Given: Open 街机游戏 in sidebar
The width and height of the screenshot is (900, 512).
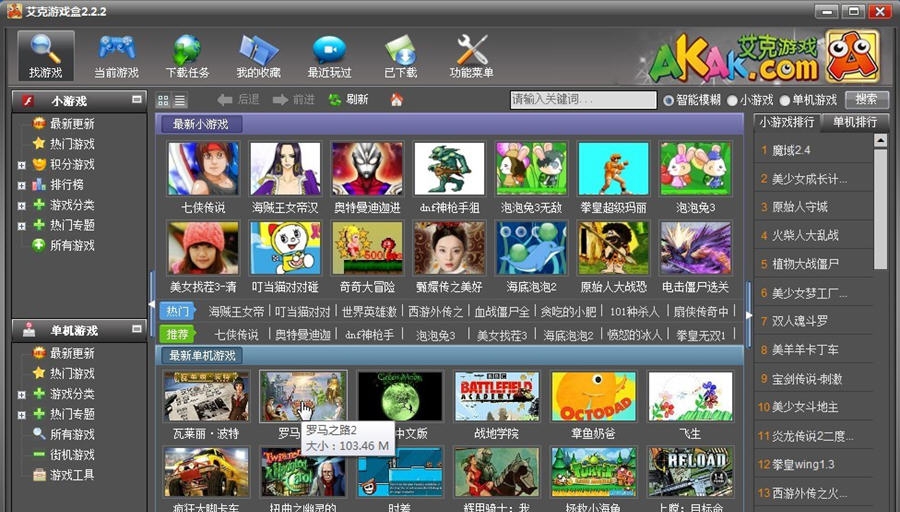Looking at the screenshot, I should 72,455.
